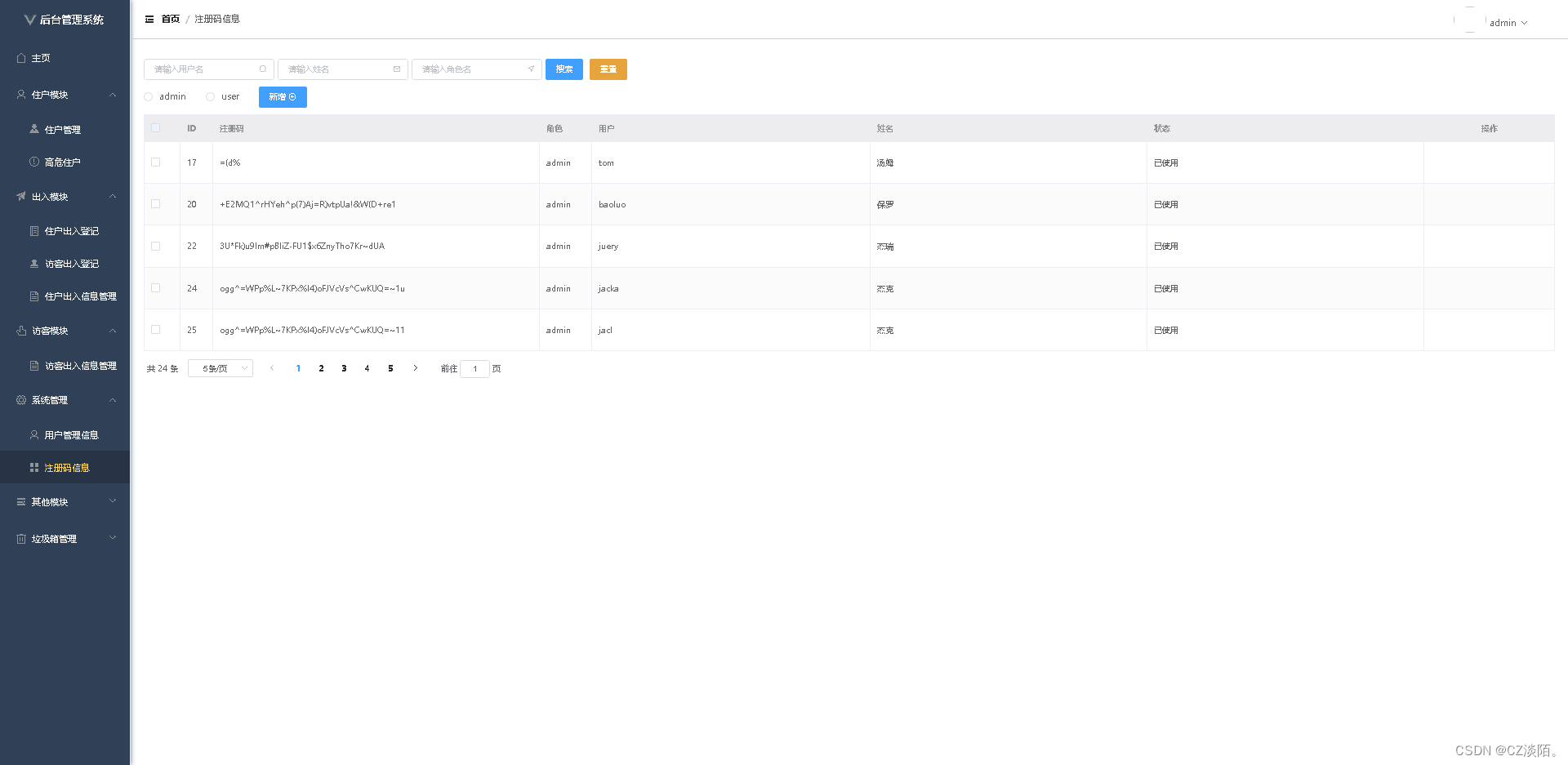This screenshot has width=1568, height=765.
Task: Tick the checkbox for row ID 20
Action: [156, 204]
